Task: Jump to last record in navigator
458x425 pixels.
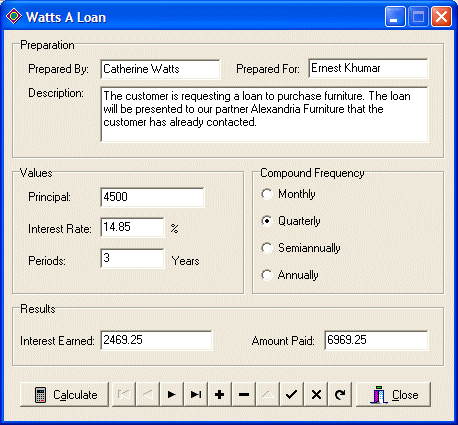Action: click(x=196, y=395)
